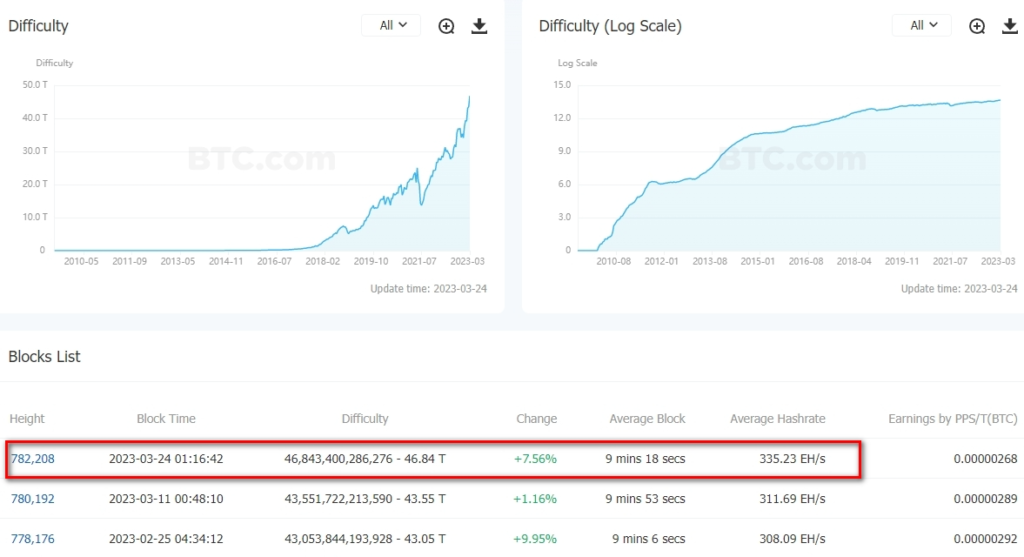Open the All dropdown on Difficulty chart

(391, 26)
